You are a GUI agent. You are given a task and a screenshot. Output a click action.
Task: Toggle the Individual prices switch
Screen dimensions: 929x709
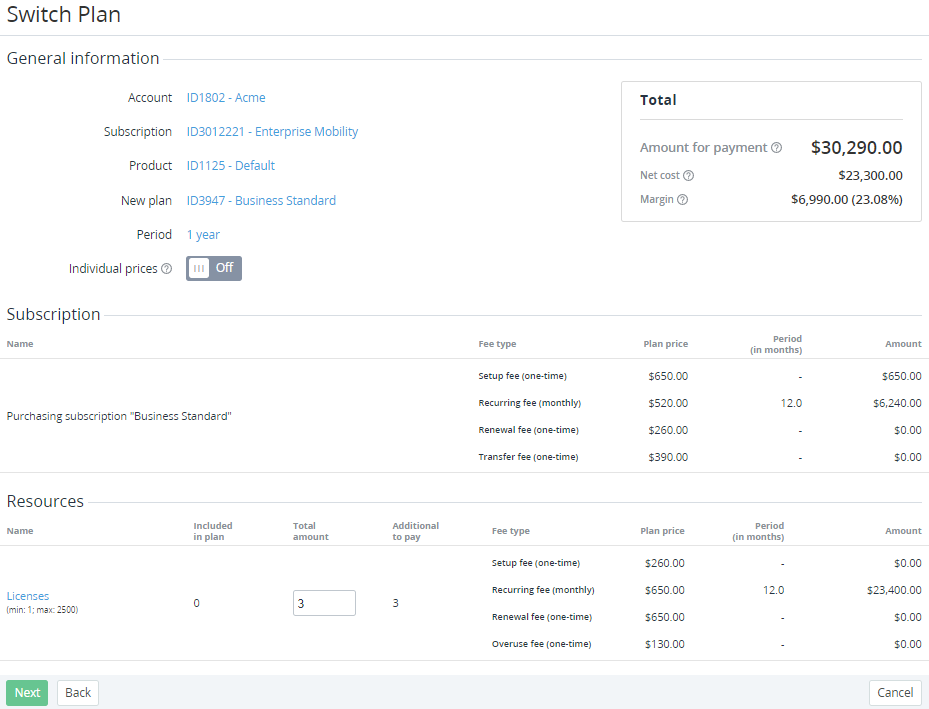[x=214, y=268]
